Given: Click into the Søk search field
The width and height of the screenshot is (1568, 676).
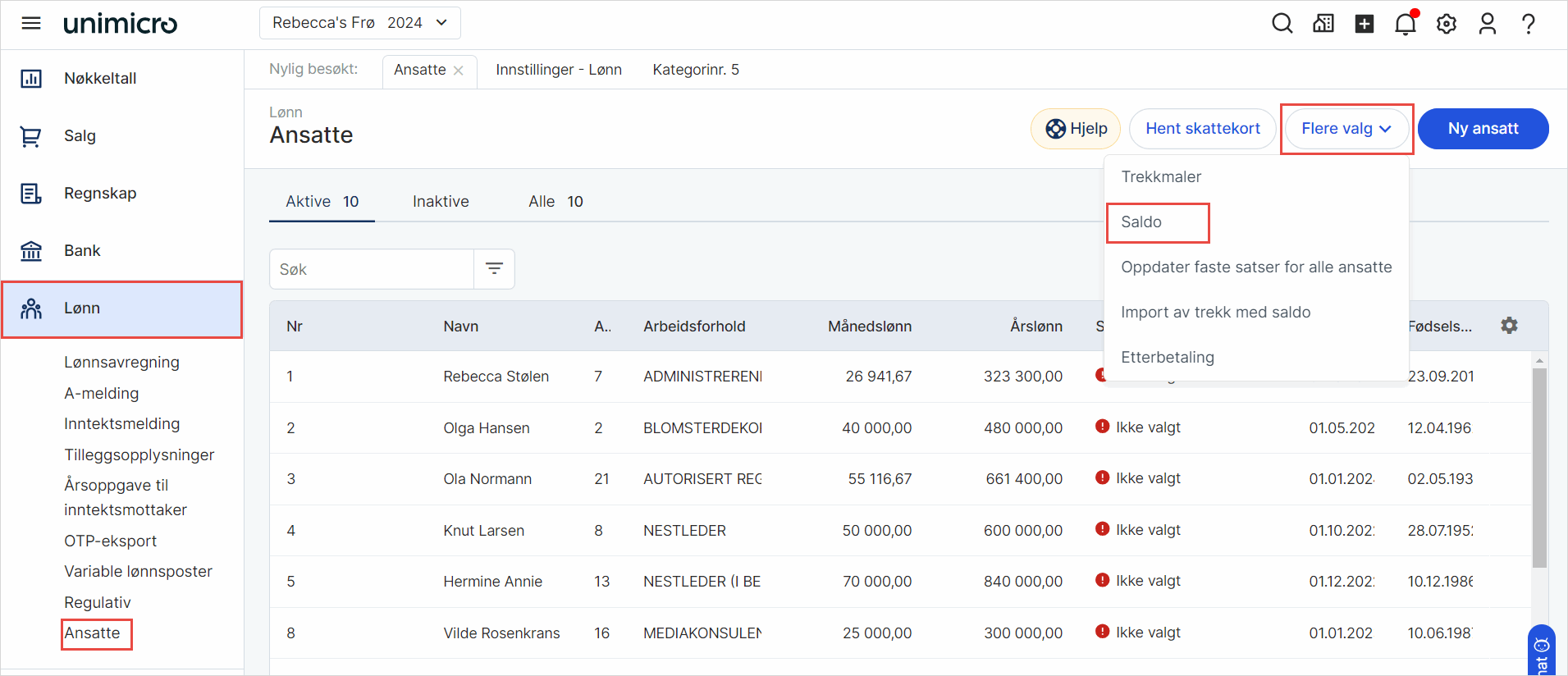Looking at the screenshot, I should (372, 269).
